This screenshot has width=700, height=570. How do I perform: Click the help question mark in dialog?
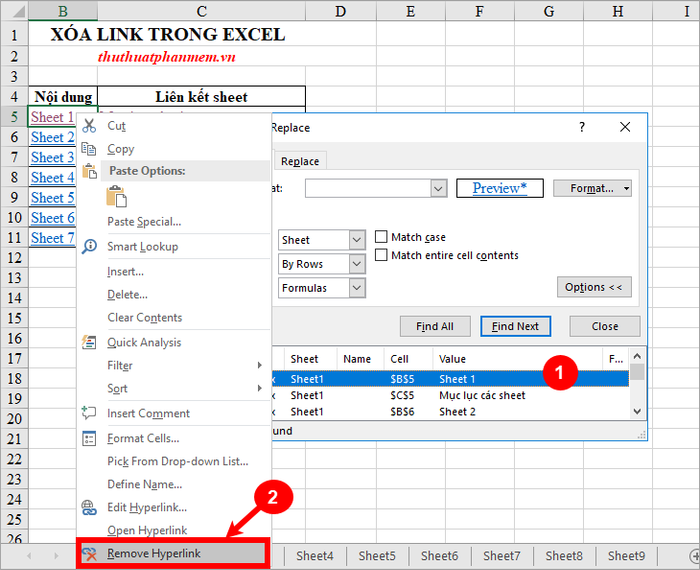[582, 127]
